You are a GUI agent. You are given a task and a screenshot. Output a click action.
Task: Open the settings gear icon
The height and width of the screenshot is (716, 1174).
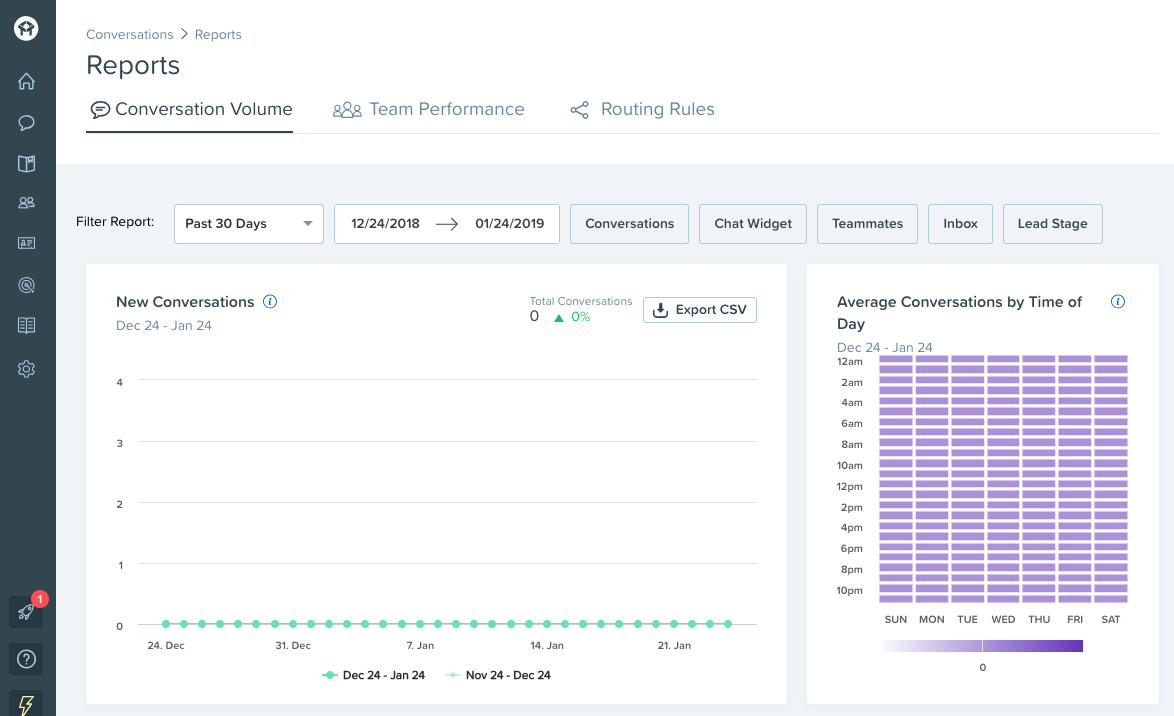[27, 369]
